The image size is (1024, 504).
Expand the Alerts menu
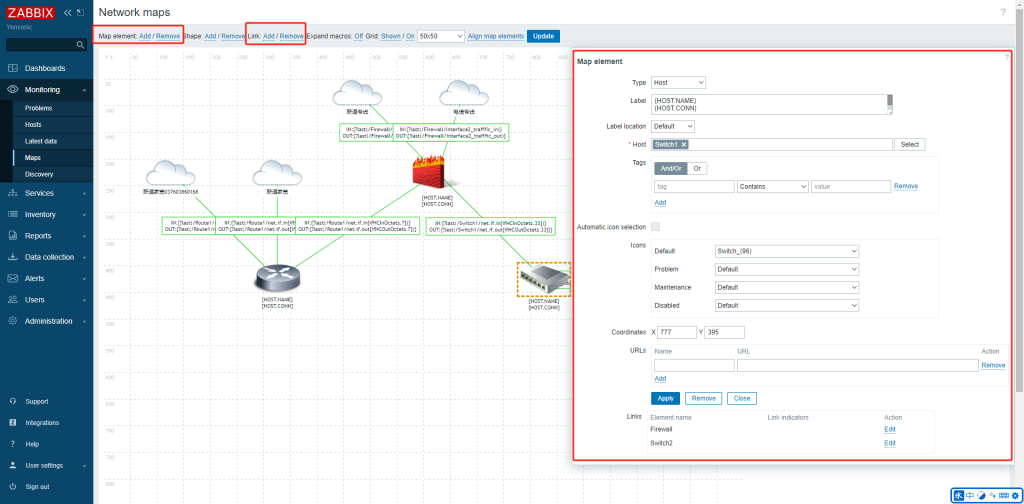click(x=46, y=278)
